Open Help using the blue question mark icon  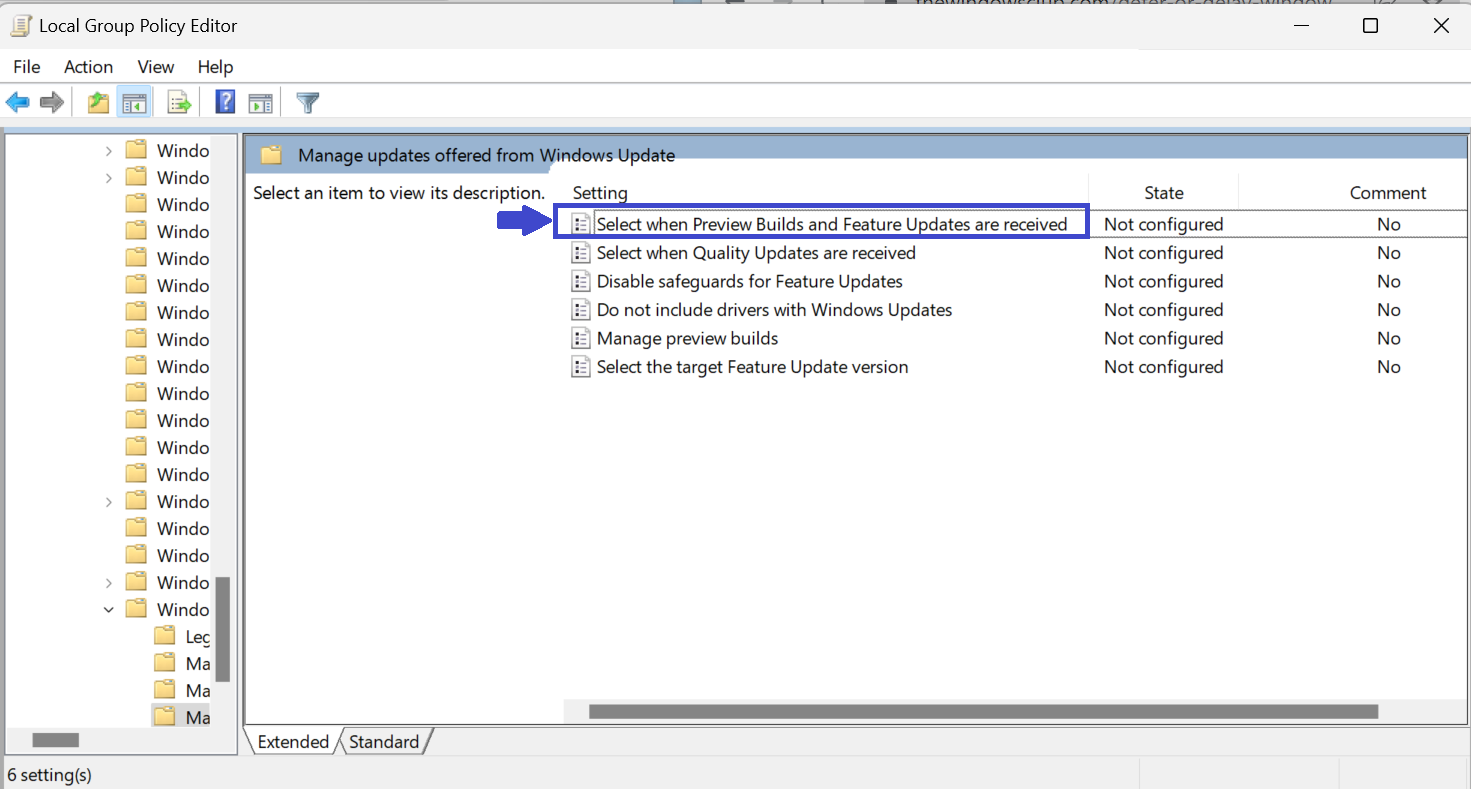tap(226, 102)
